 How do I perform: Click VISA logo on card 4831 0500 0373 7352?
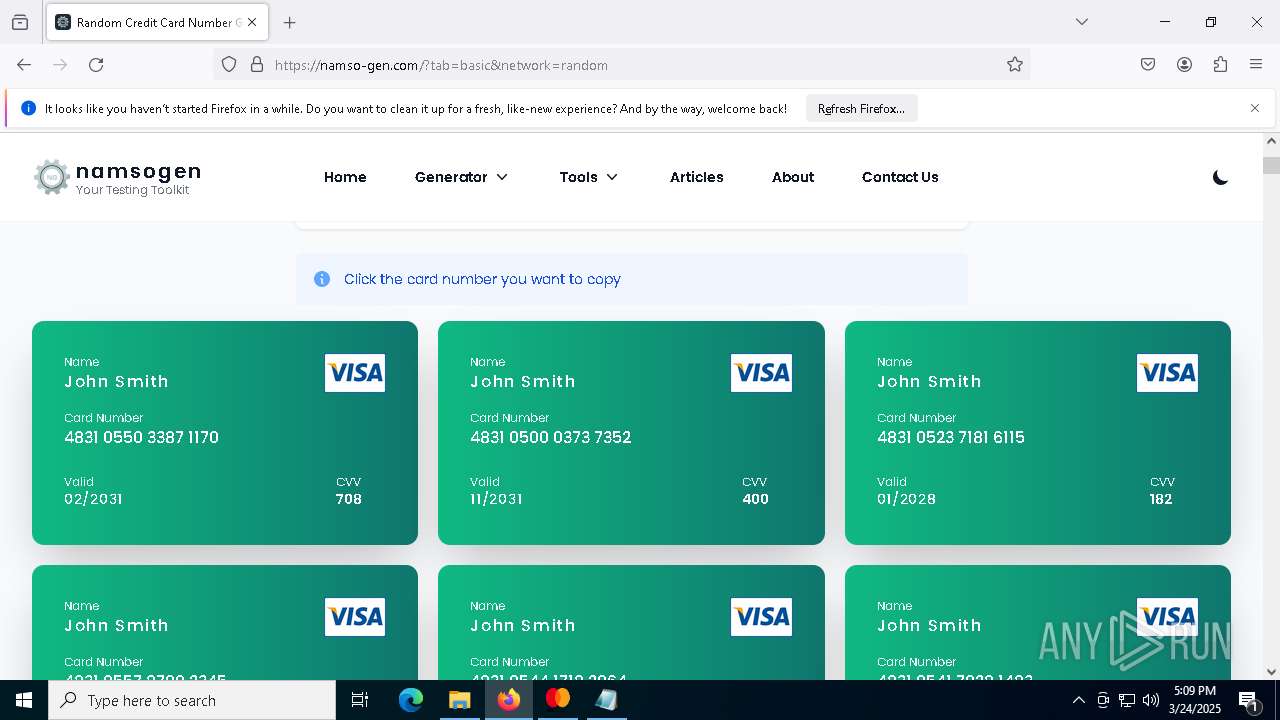point(761,373)
